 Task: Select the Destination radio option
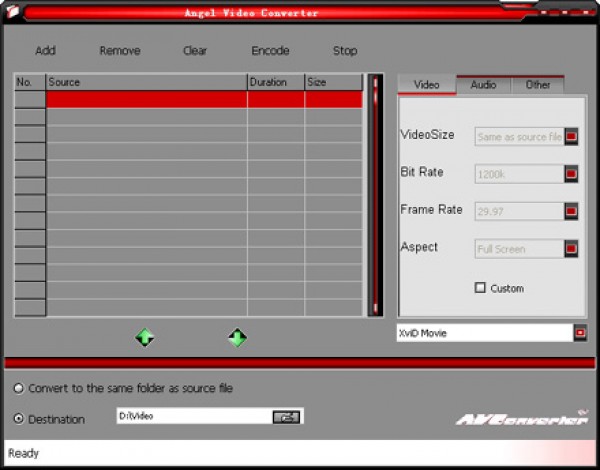click(18, 419)
